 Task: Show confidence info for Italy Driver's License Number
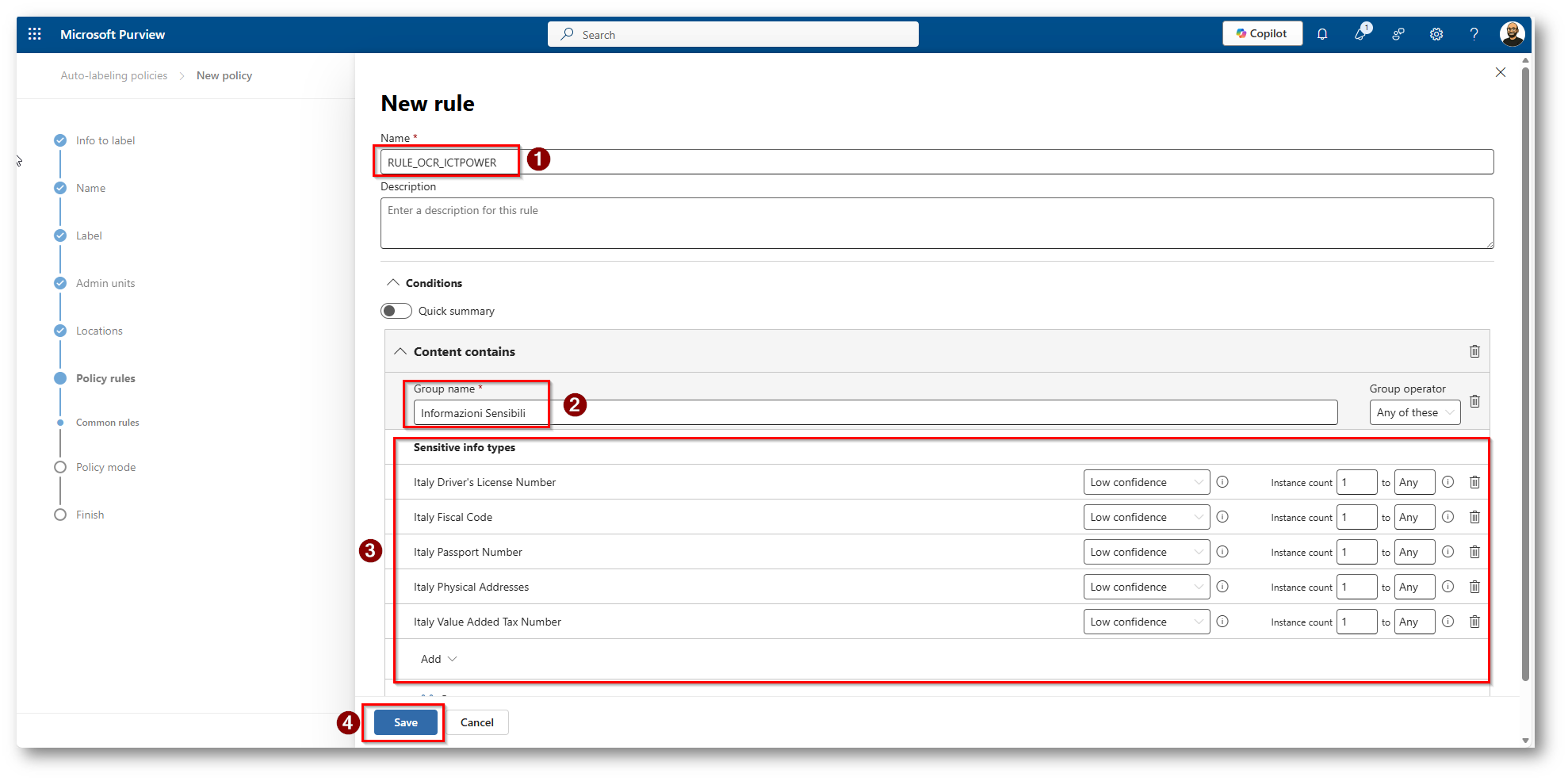tap(1222, 482)
